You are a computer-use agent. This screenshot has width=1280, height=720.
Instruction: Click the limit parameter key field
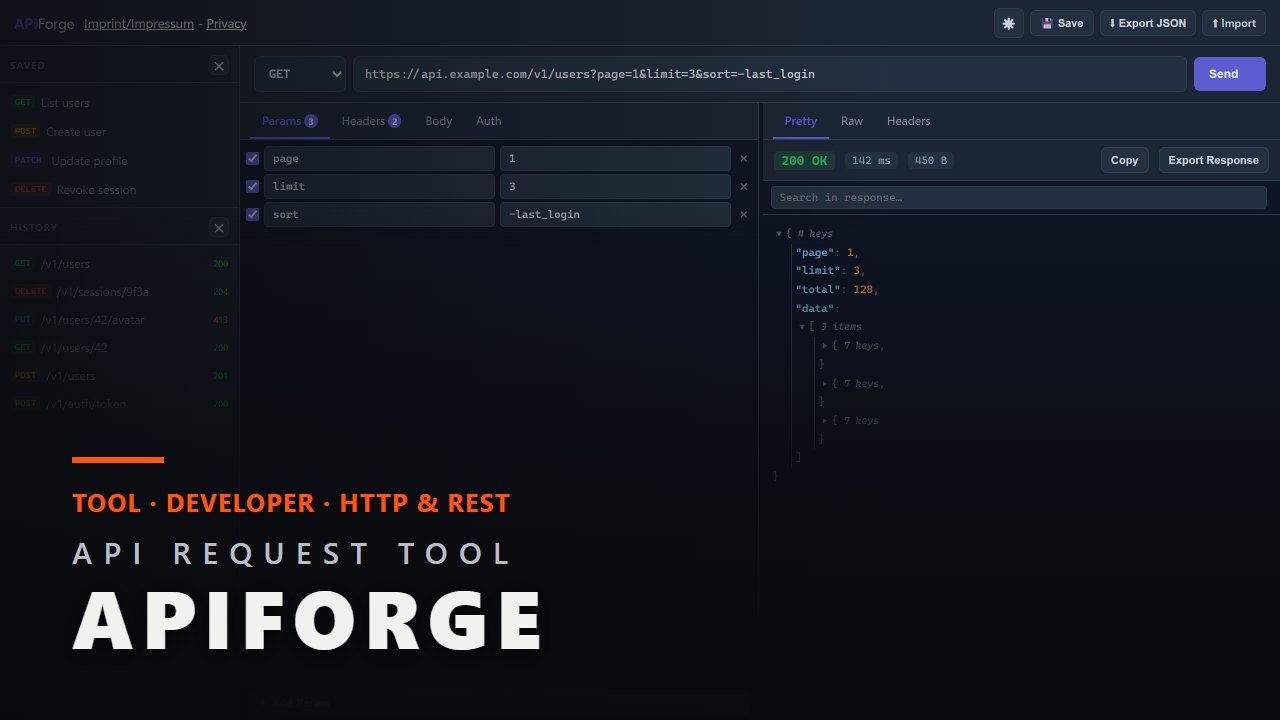(x=379, y=186)
